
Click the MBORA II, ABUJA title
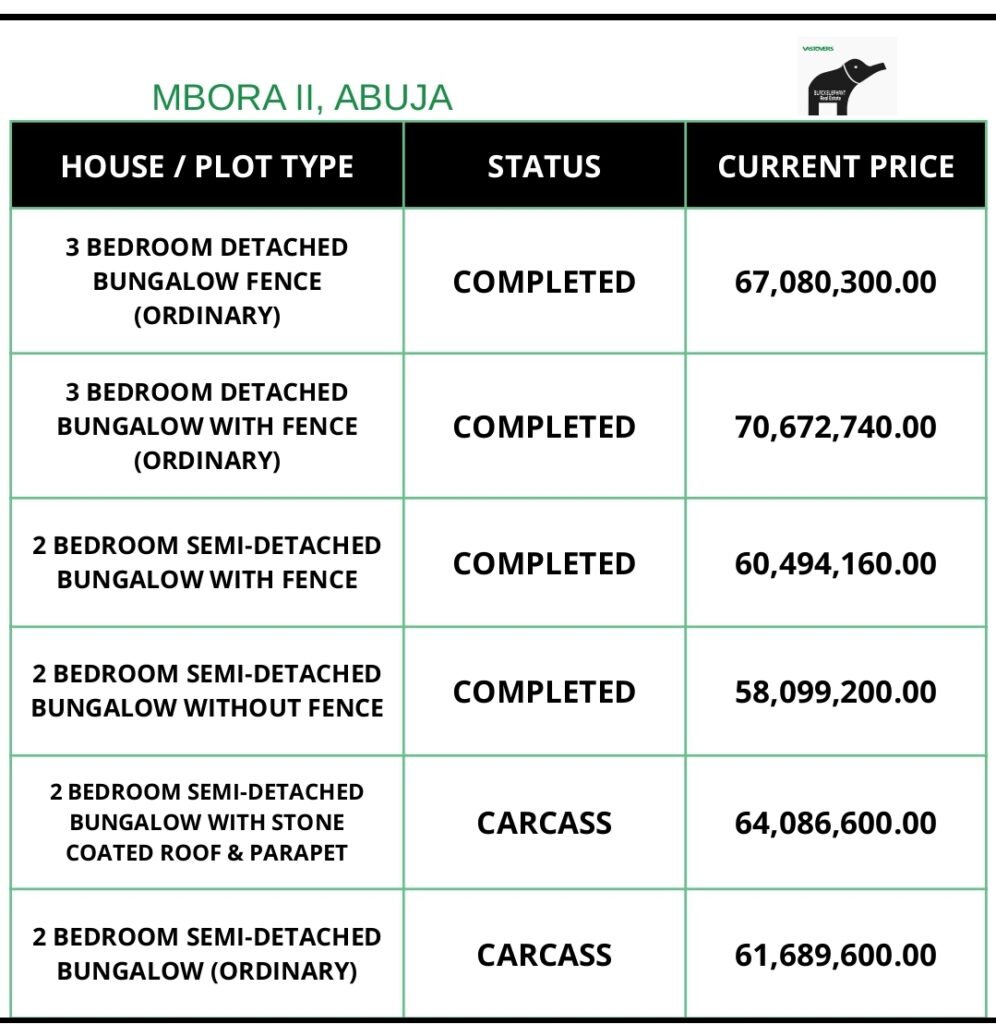point(302,98)
